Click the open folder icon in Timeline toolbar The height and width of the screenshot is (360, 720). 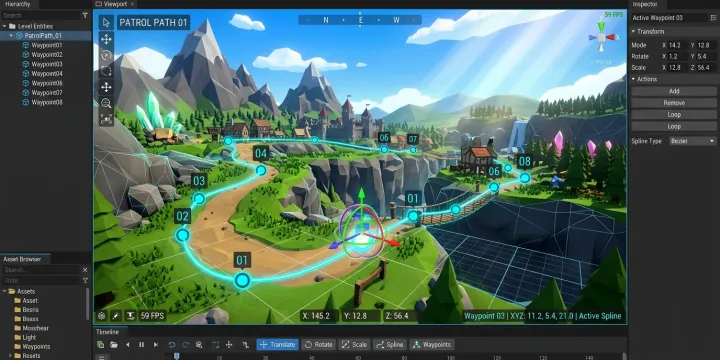[114, 344]
